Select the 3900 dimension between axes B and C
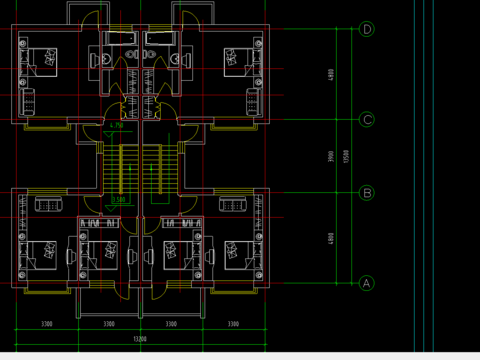 click(331, 156)
